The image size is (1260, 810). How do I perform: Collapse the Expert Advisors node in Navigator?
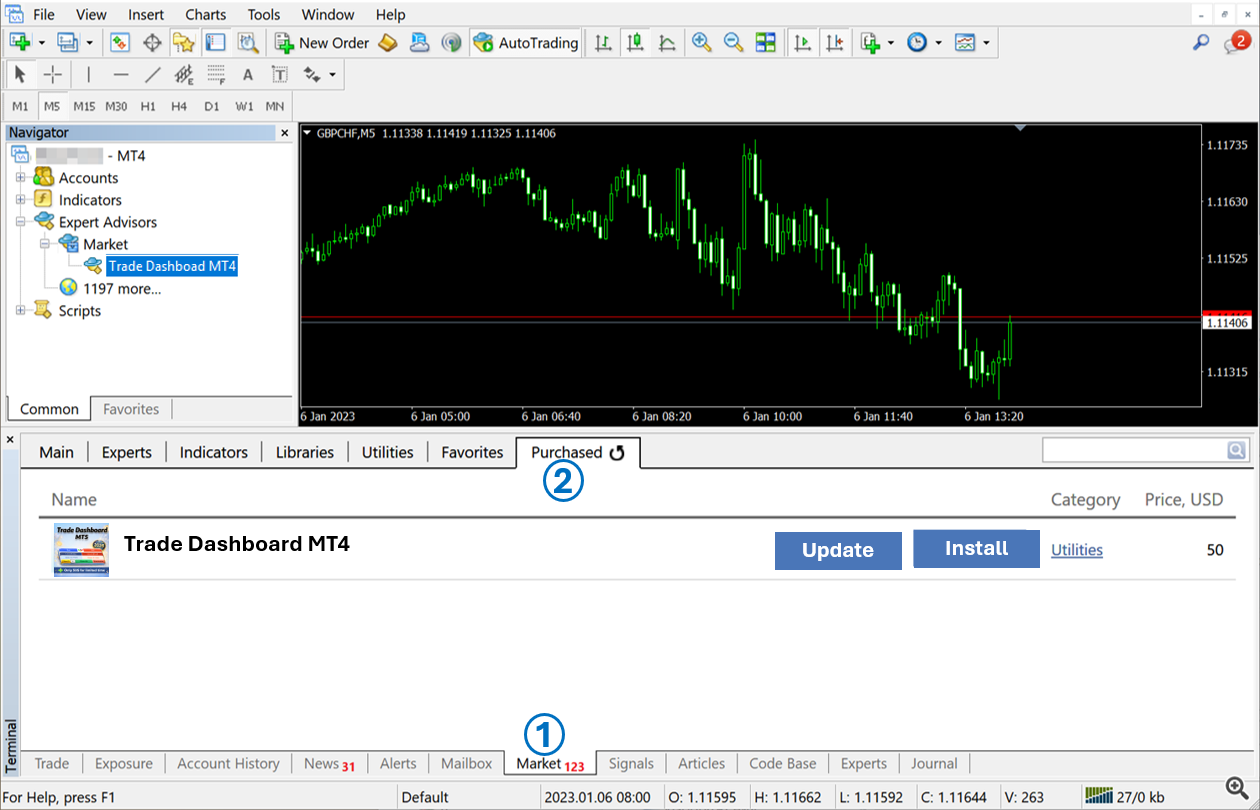click(21, 222)
